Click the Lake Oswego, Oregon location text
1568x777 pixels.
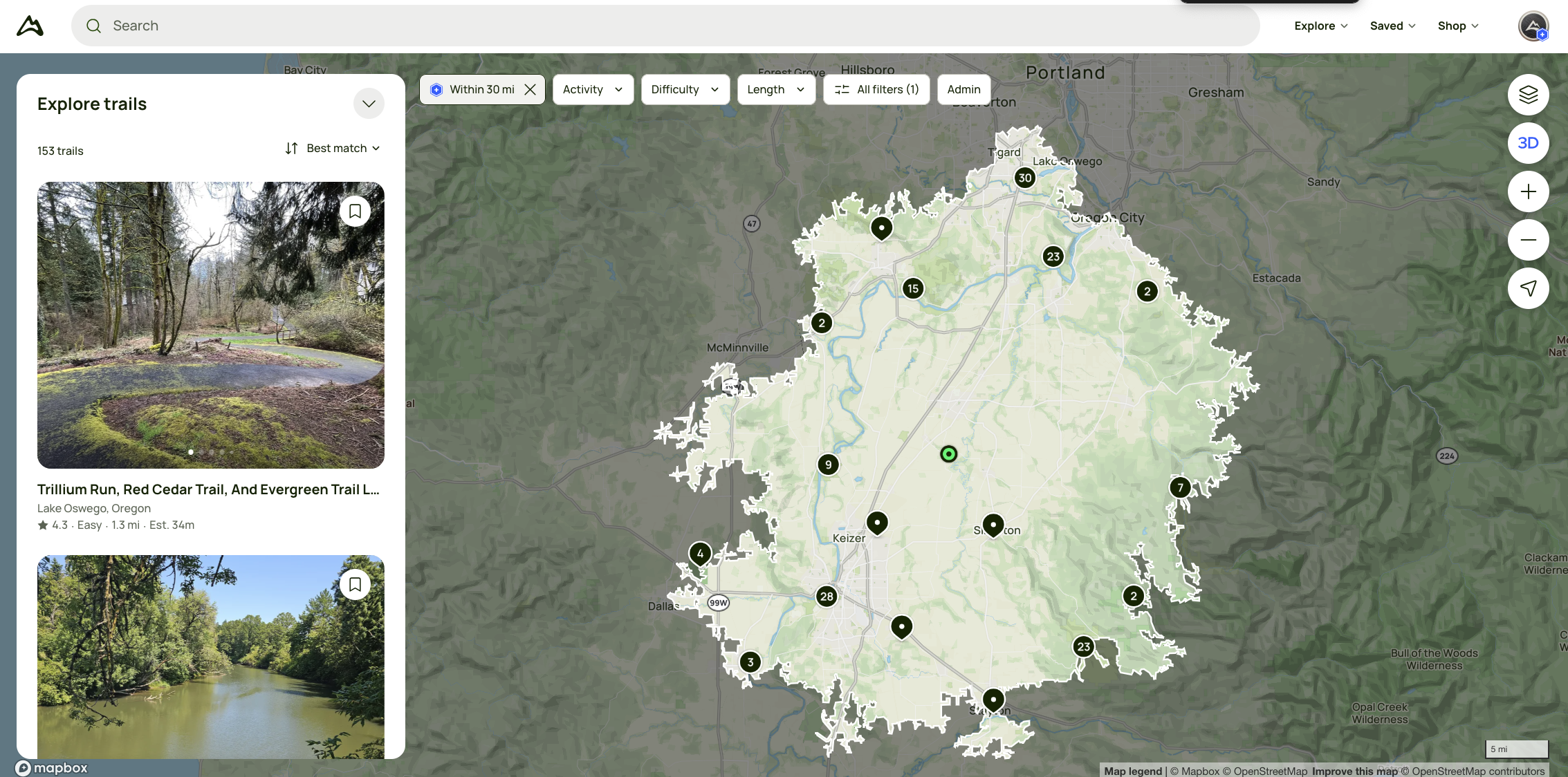pyautogui.click(x=94, y=508)
